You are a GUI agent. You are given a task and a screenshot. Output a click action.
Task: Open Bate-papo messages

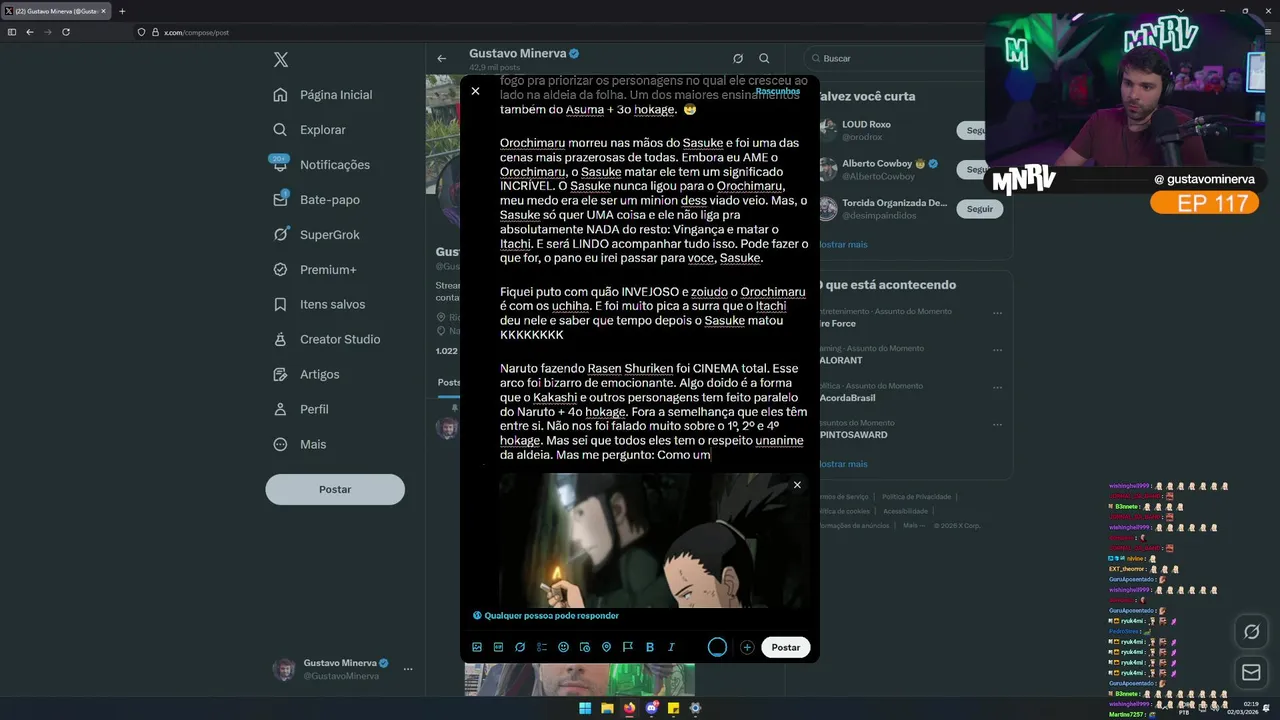317,200
